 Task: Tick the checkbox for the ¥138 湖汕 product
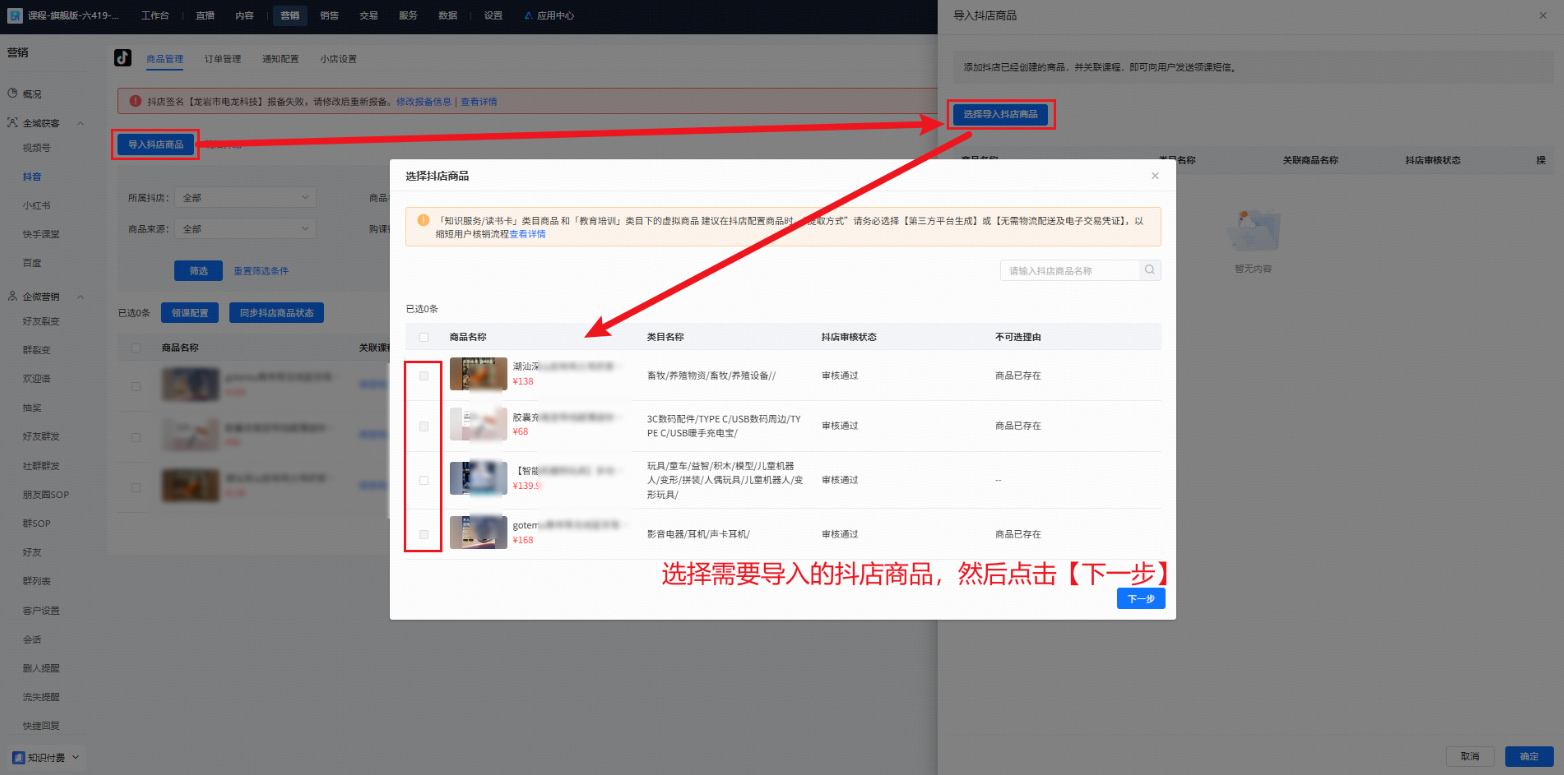click(424, 376)
